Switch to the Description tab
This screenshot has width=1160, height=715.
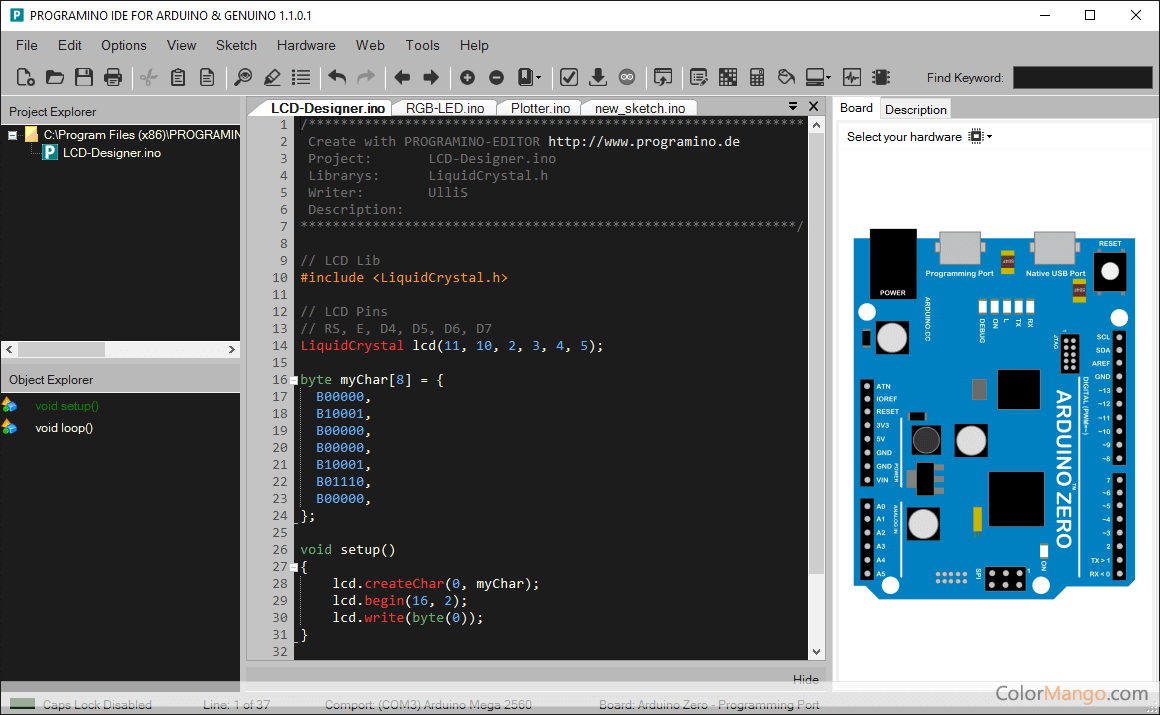tap(915, 108)
